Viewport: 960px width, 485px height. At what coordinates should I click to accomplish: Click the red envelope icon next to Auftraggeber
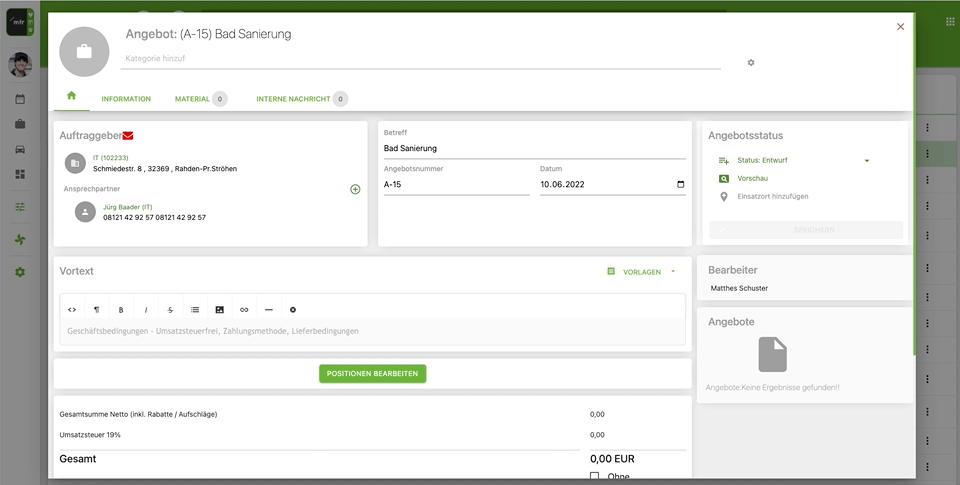(128, 135)
